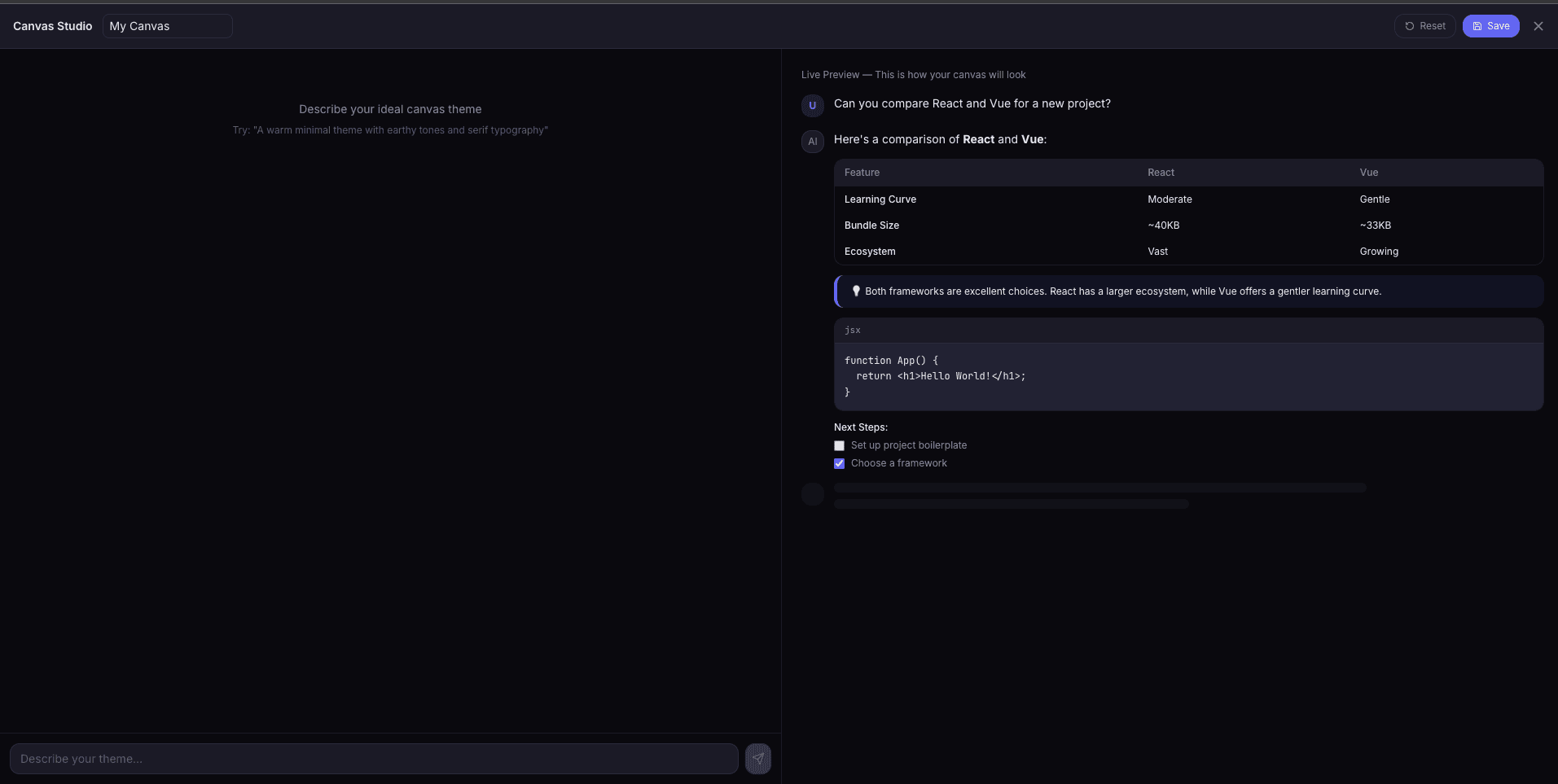Save the canvas

(x=1490, y=26)
